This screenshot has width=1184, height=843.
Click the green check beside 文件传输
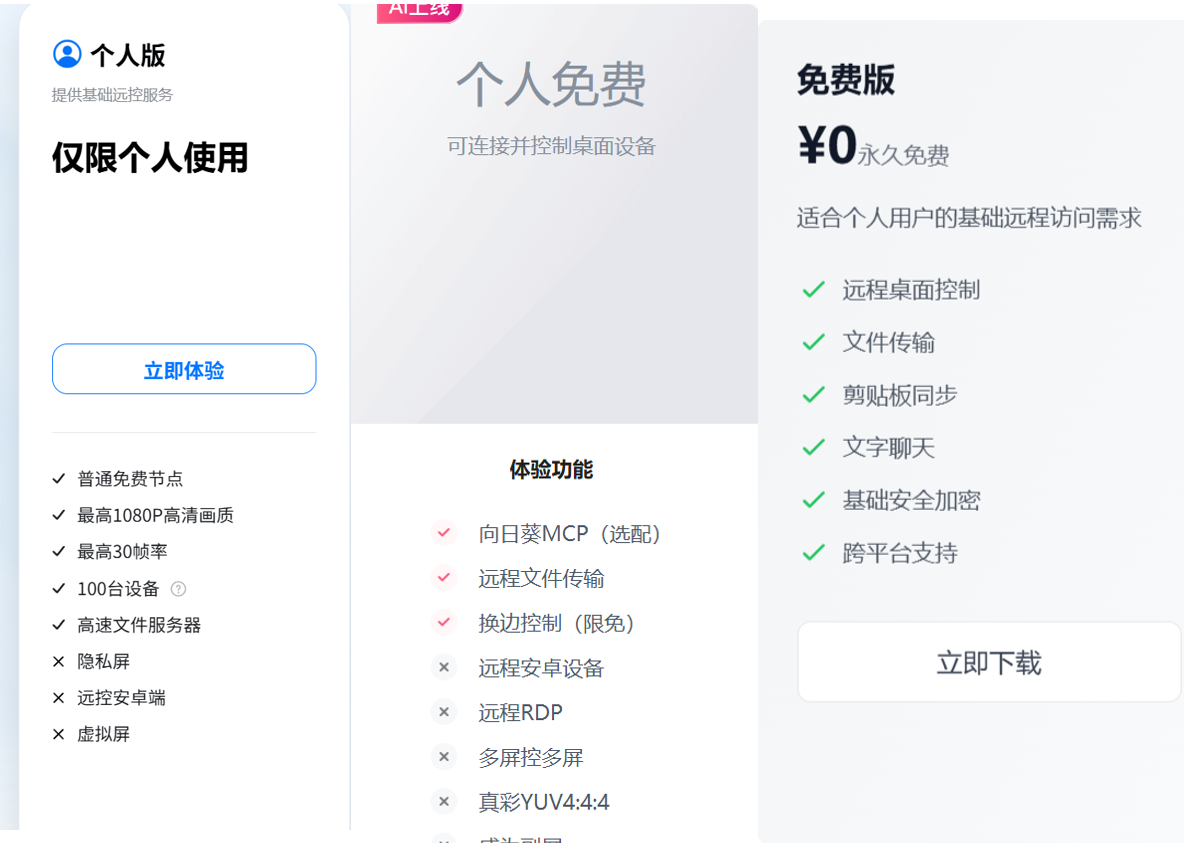(813, 342)
